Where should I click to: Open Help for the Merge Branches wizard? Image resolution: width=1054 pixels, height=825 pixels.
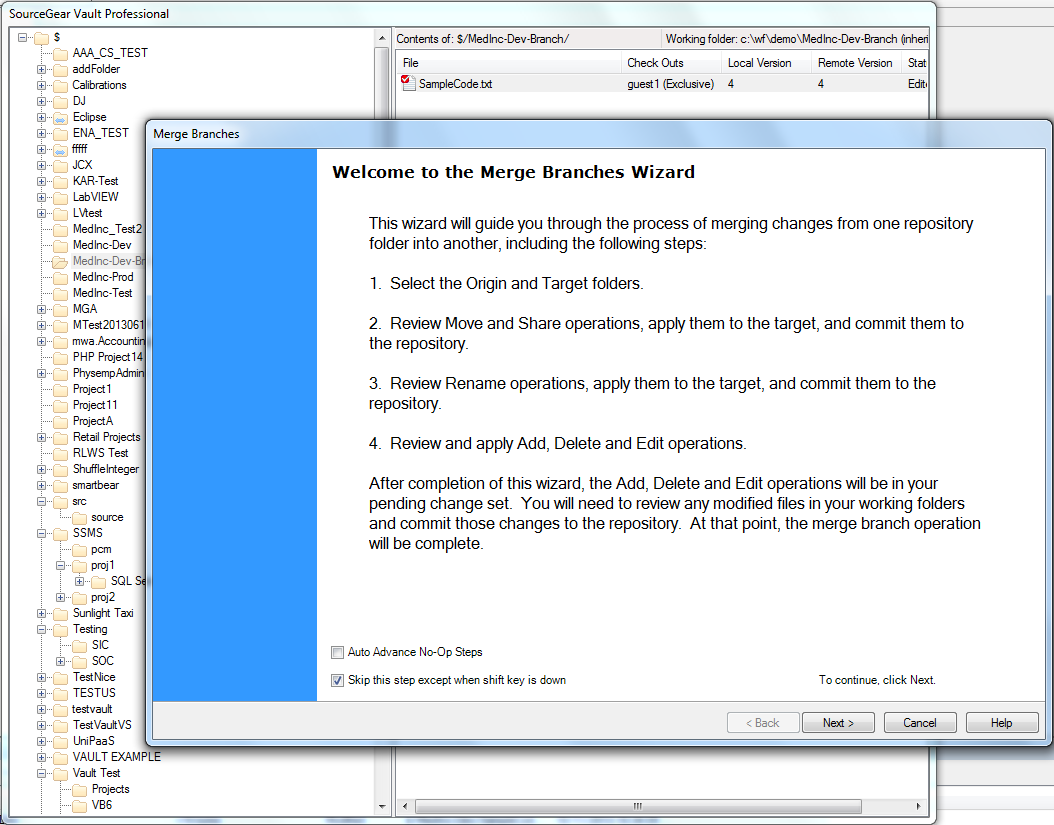1001,723
